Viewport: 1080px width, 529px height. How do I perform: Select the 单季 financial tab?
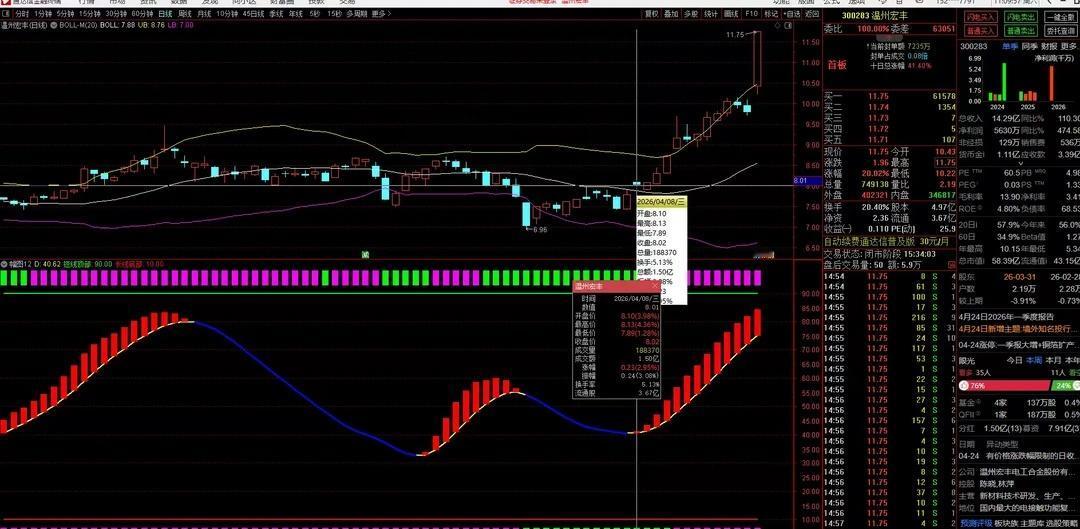tap(1010, 46)
